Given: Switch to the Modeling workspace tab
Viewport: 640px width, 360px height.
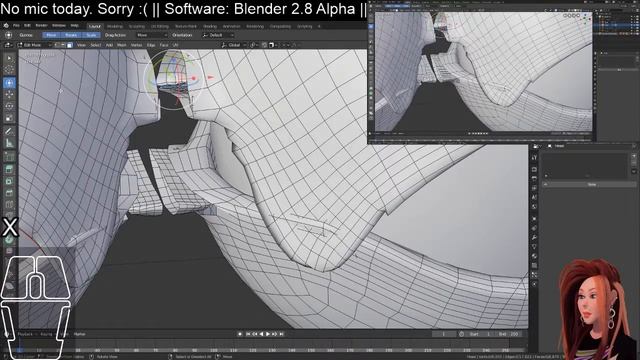Looking at the screenshot, I should coord(115,26).
